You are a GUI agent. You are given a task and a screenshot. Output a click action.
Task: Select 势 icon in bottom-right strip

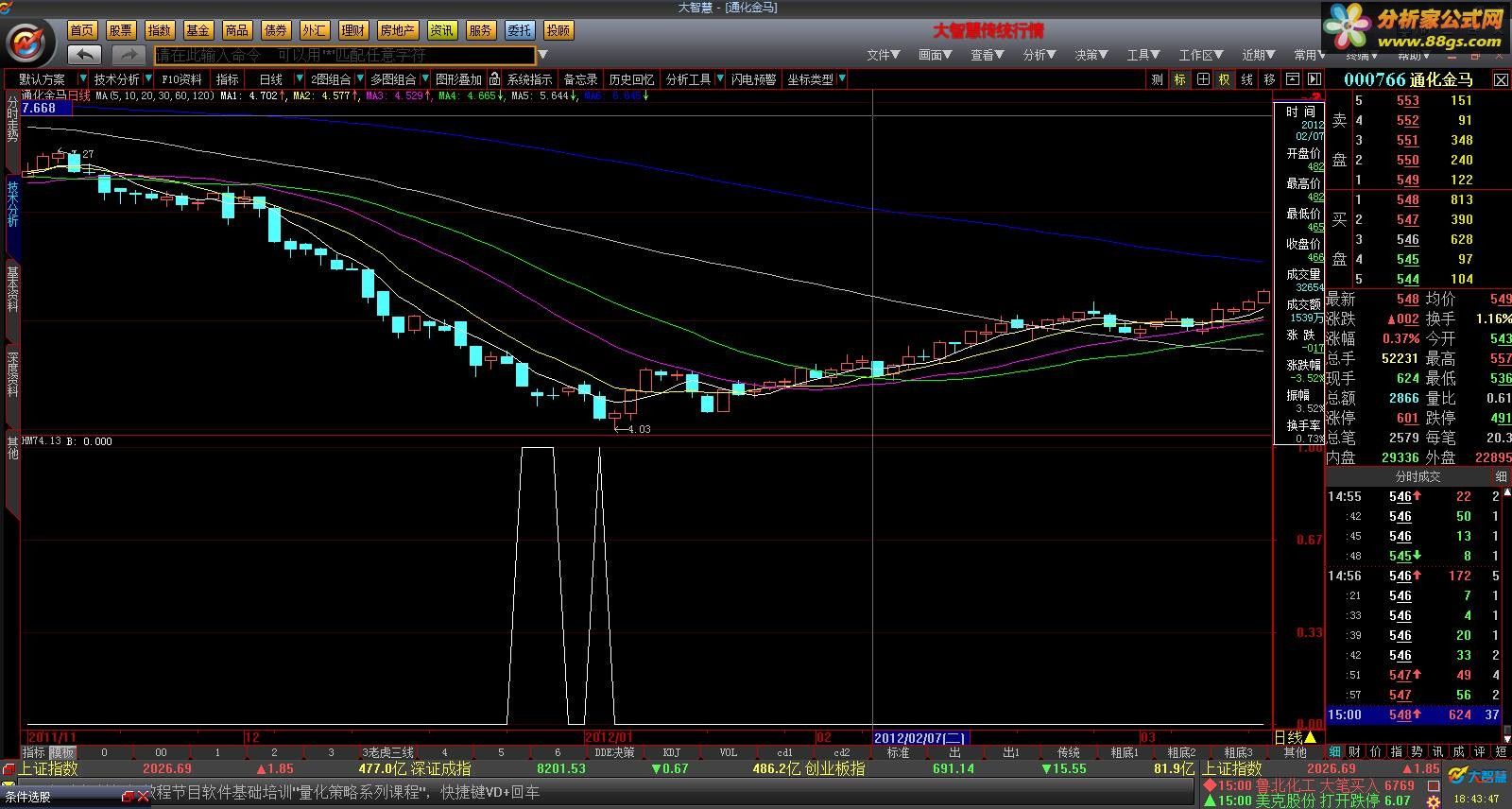pyautogui.click(x=1417, y=752)
